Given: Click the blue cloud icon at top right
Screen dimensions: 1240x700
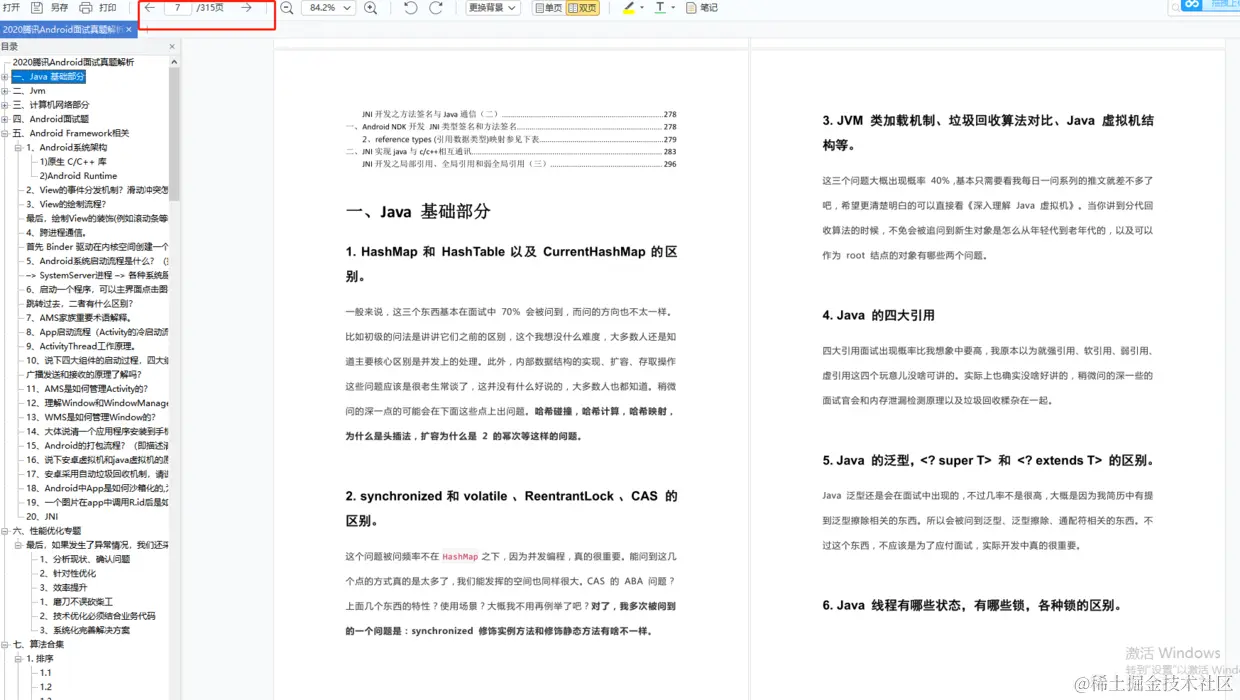Looking at the screenshot, I should point(1191,5).
